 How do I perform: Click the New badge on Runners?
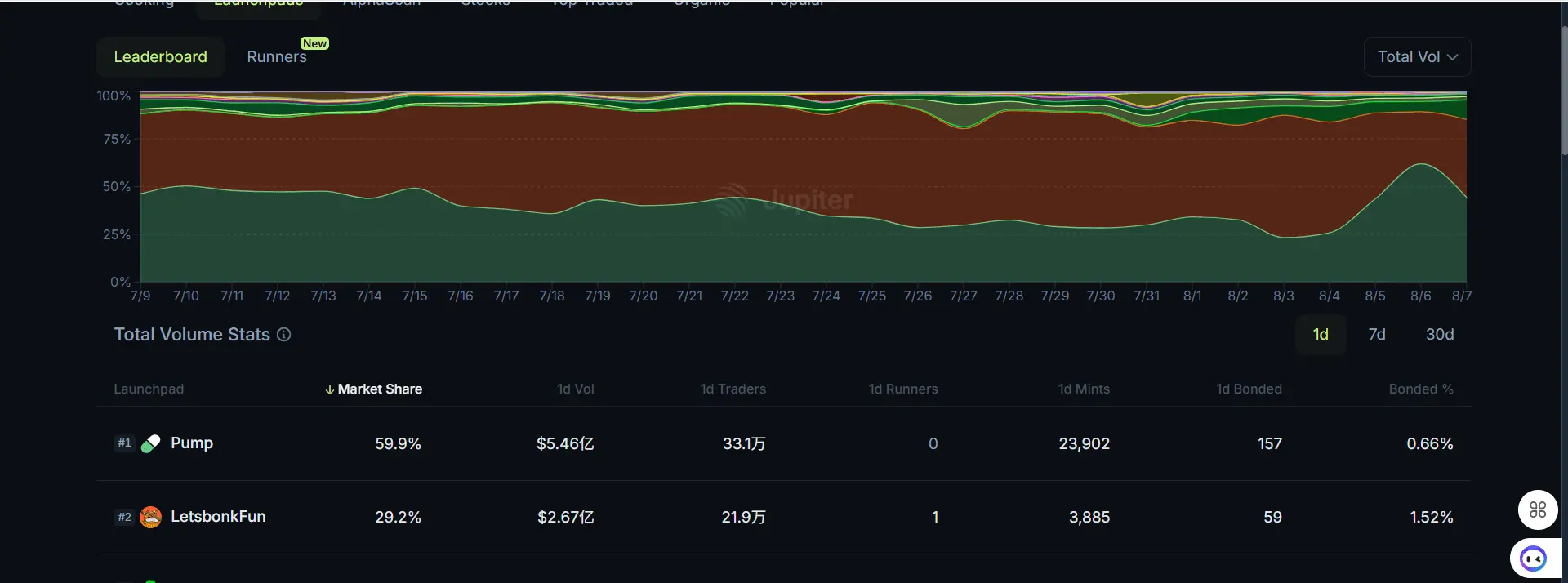pyautogui.click(x=314, y=43)
